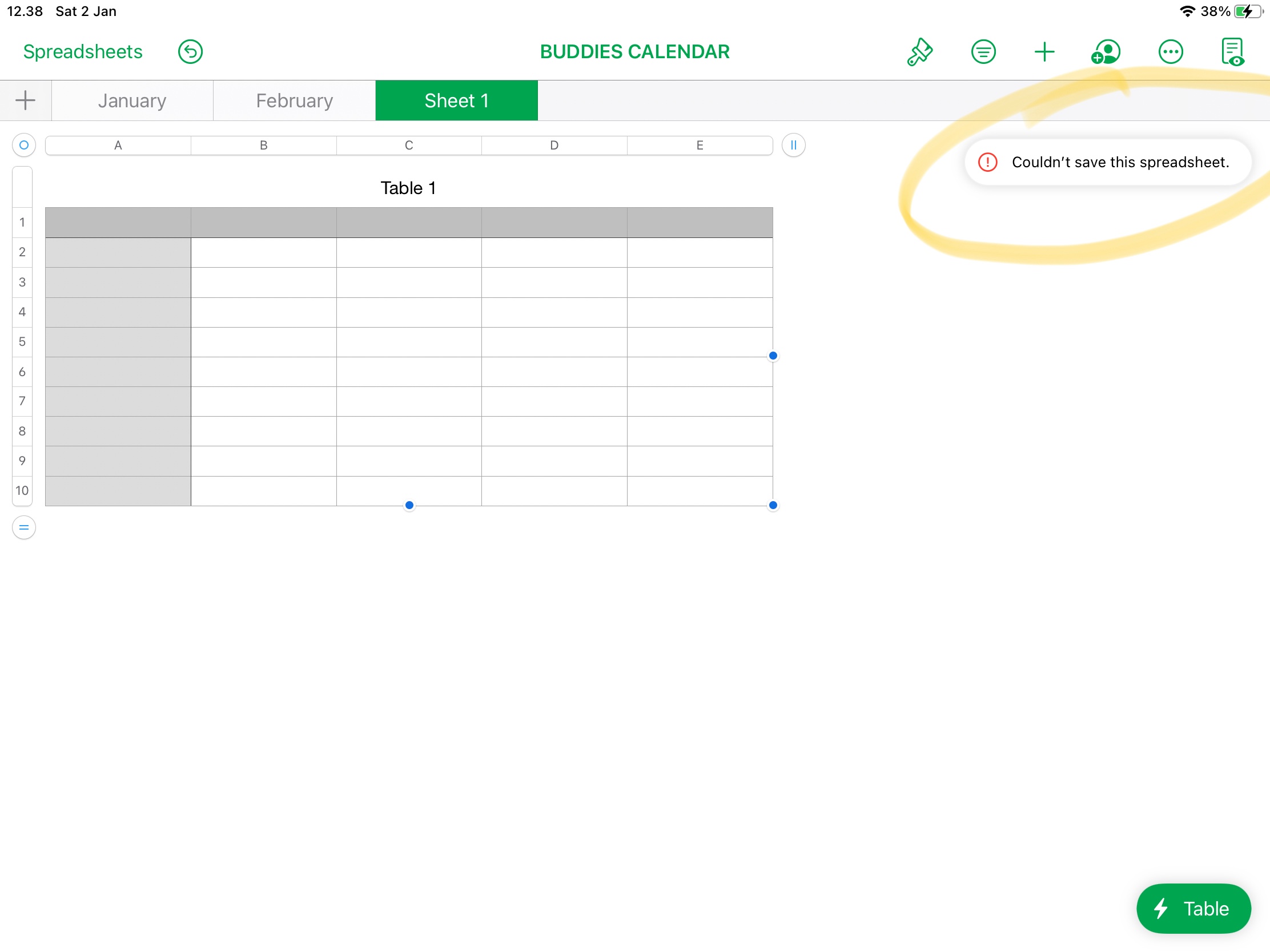Open the More options ellipsis menu
Viewport: 1270px width, 952px height.
pos(1171,51)
